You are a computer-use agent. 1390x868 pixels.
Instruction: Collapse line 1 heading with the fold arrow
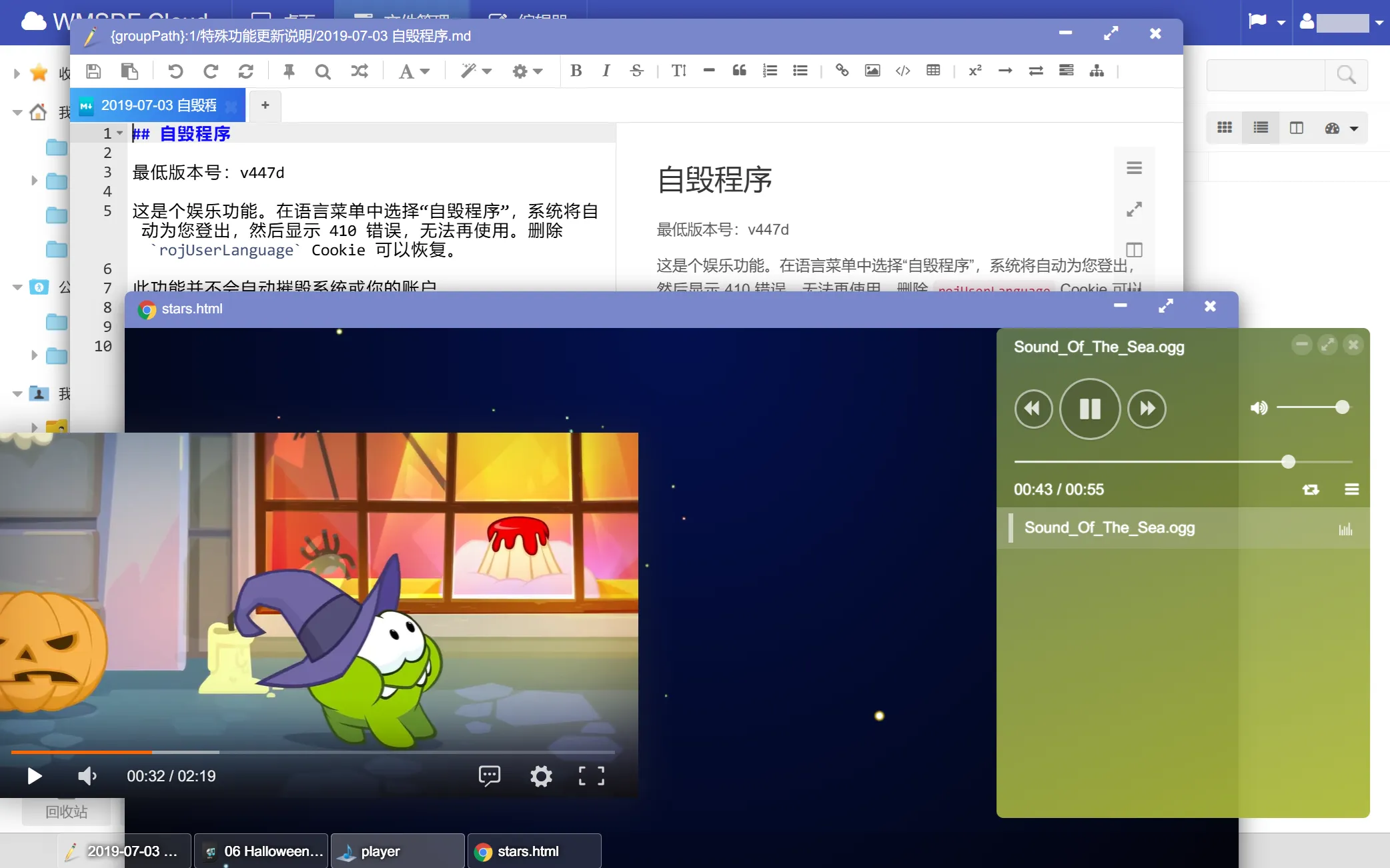pyautogui.click(x=120, y=133)
